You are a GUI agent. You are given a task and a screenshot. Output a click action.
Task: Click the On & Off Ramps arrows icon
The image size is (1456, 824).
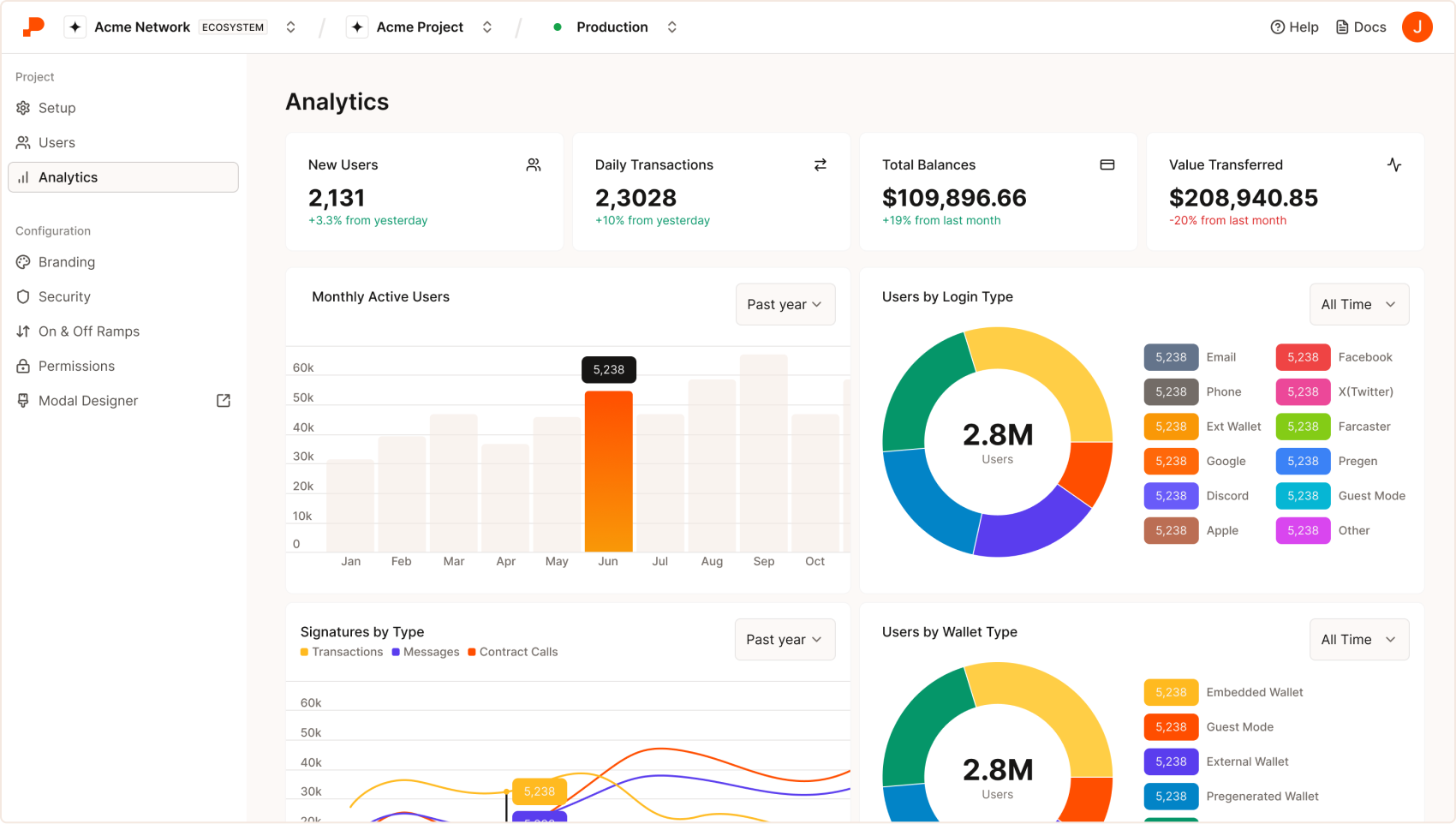tap(23, 331)
